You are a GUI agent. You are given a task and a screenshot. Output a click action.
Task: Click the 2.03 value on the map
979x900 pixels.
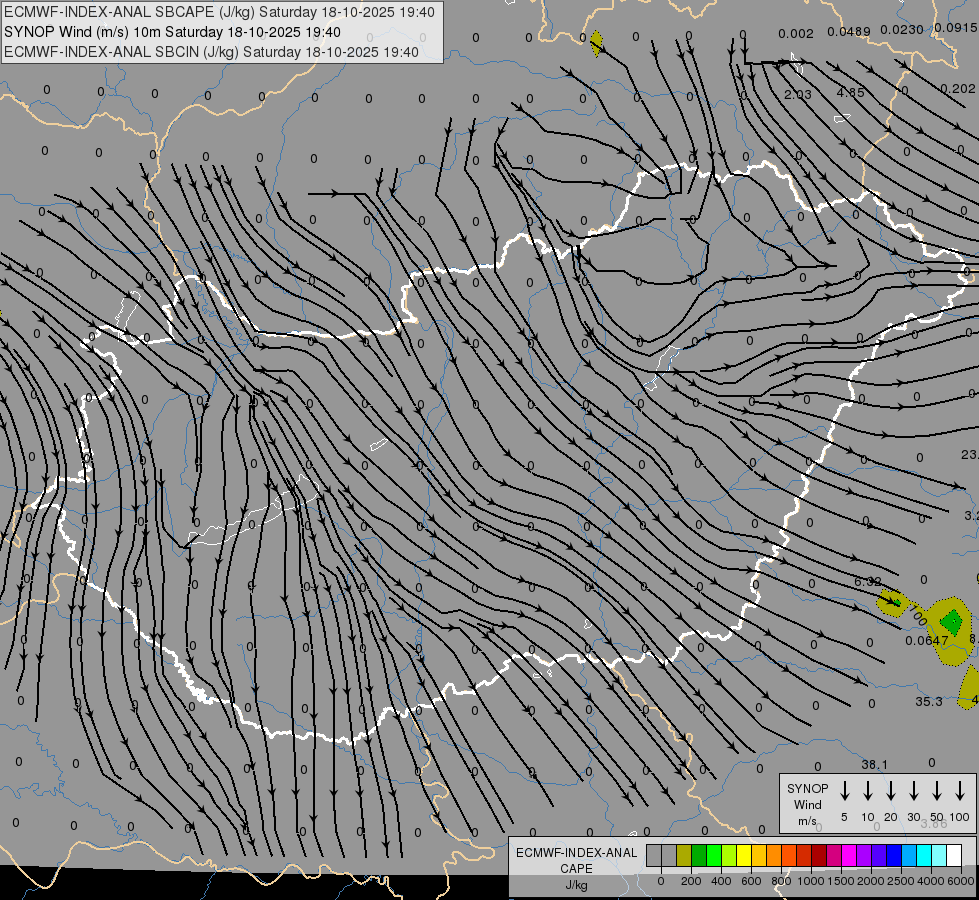[x=798, y=94]
